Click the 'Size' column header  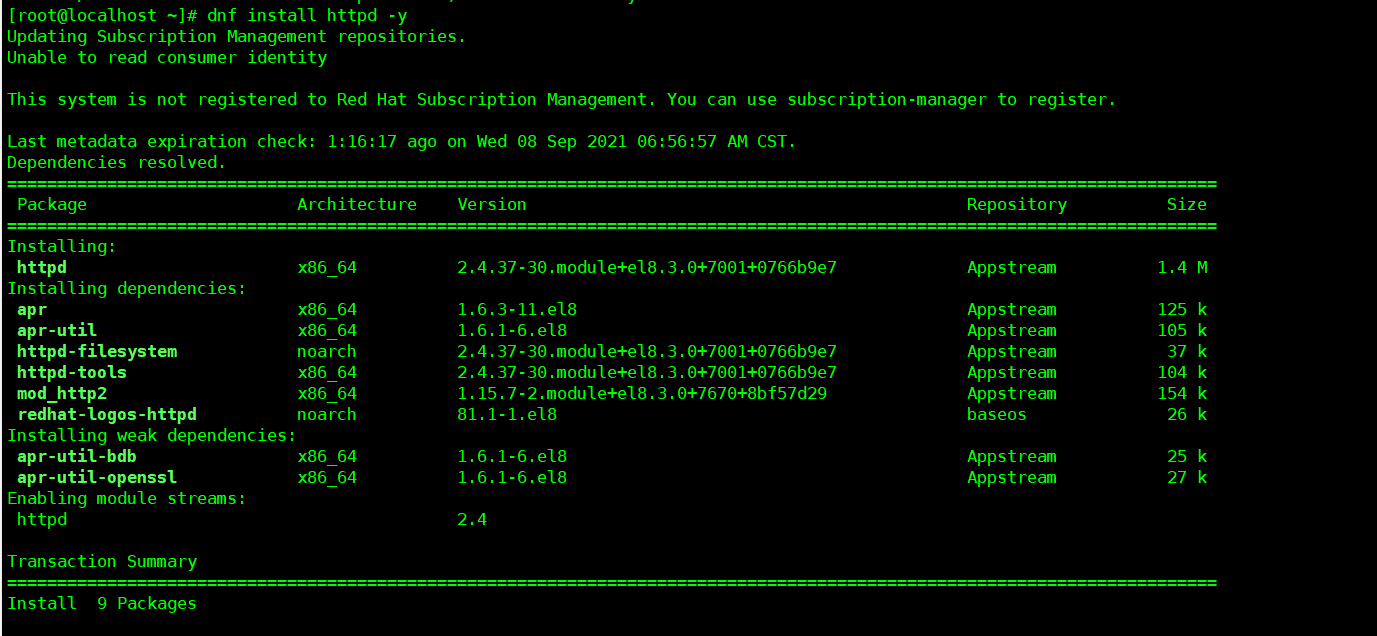click(1187, 205)
